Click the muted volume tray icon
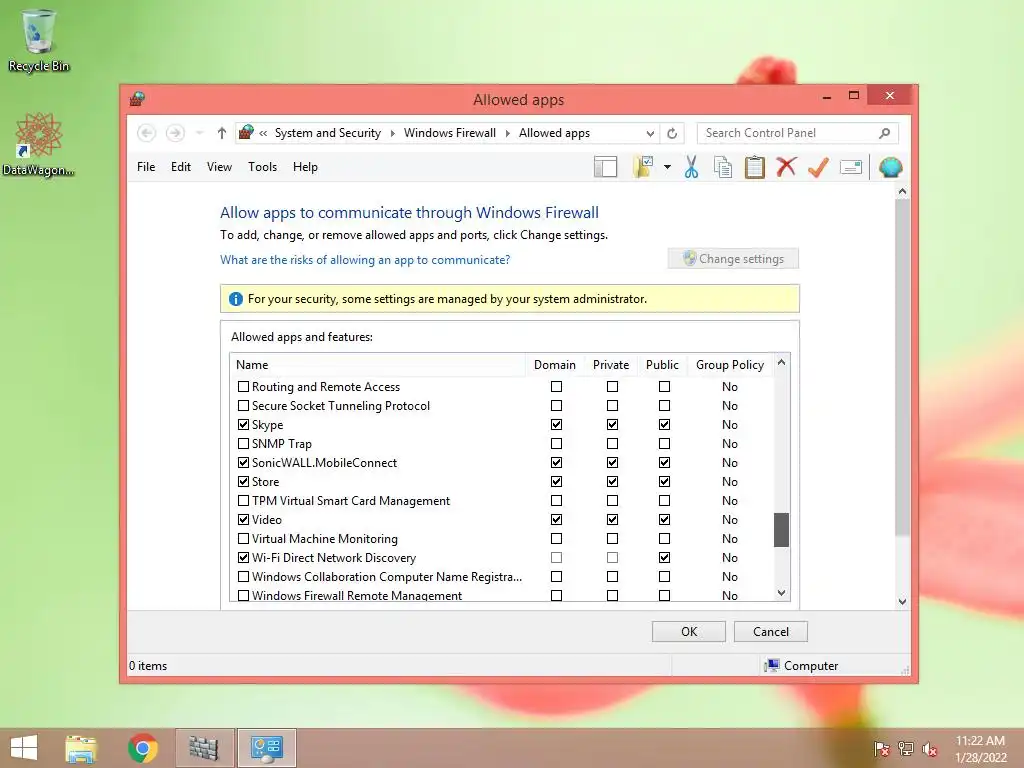This screenshot has height=768, width=1024. click(x=930, y=749)
